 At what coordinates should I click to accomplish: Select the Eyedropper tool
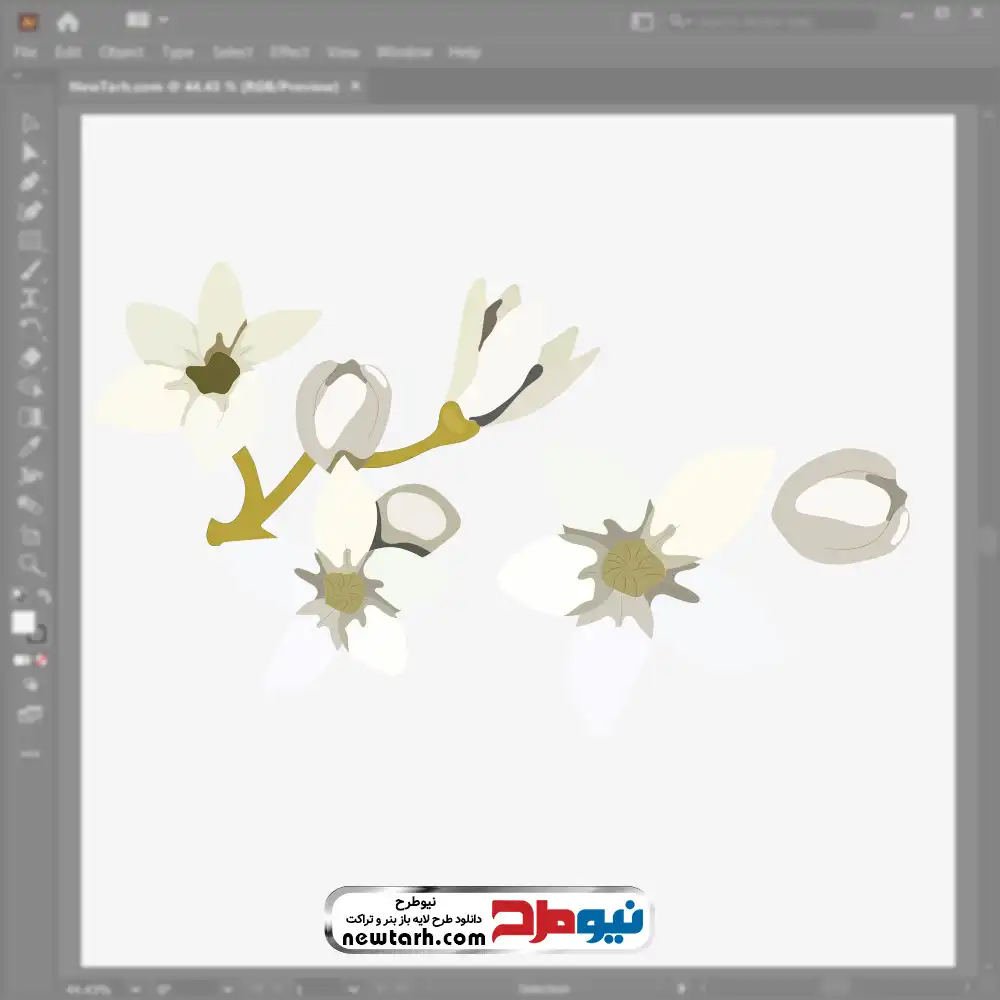point(29,446)
